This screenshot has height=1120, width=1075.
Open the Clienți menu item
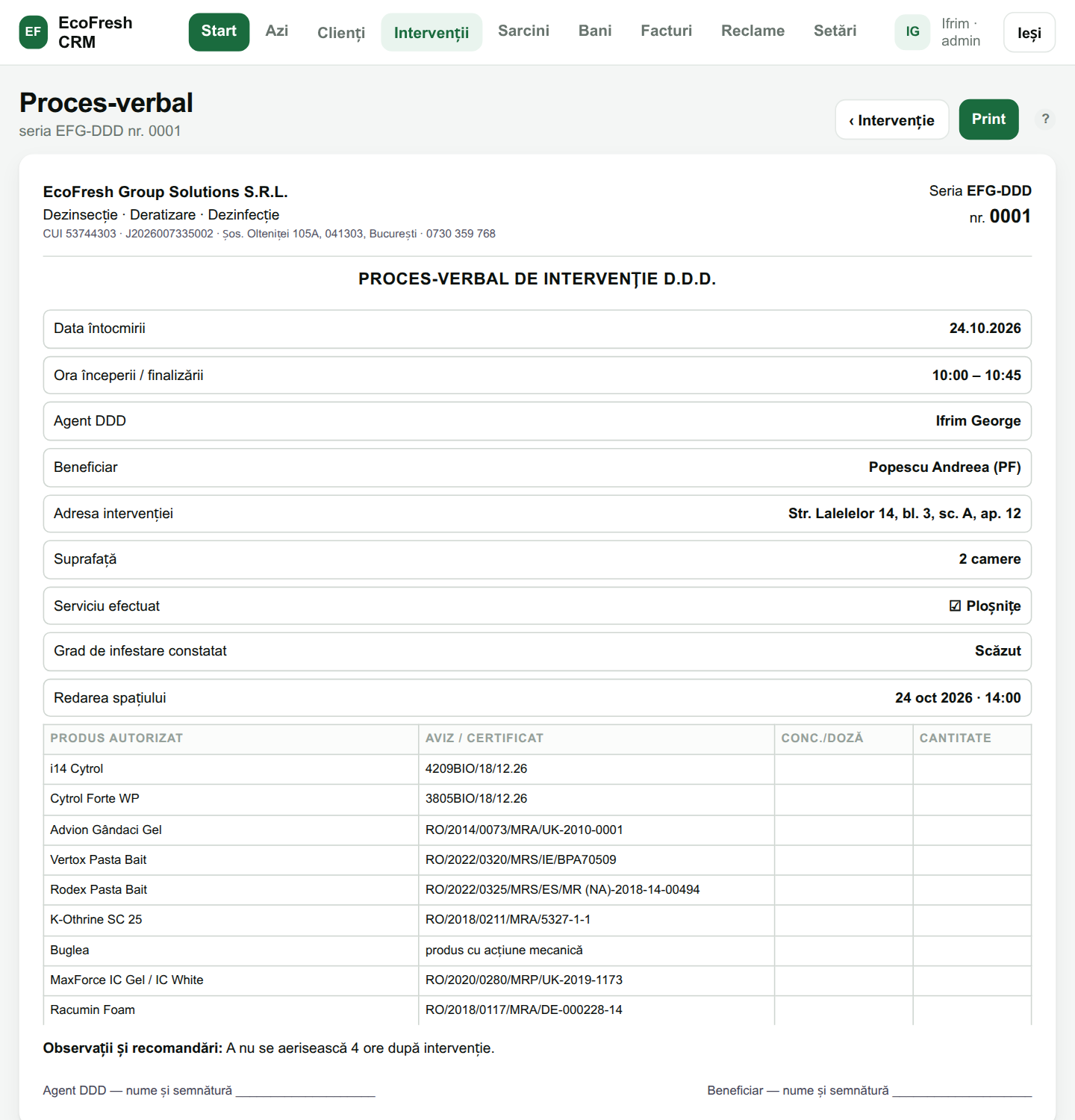[x=341, y=33]
